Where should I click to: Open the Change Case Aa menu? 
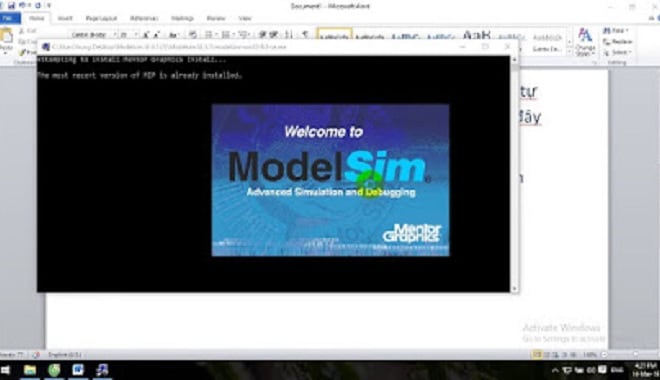tap(174, 35)
